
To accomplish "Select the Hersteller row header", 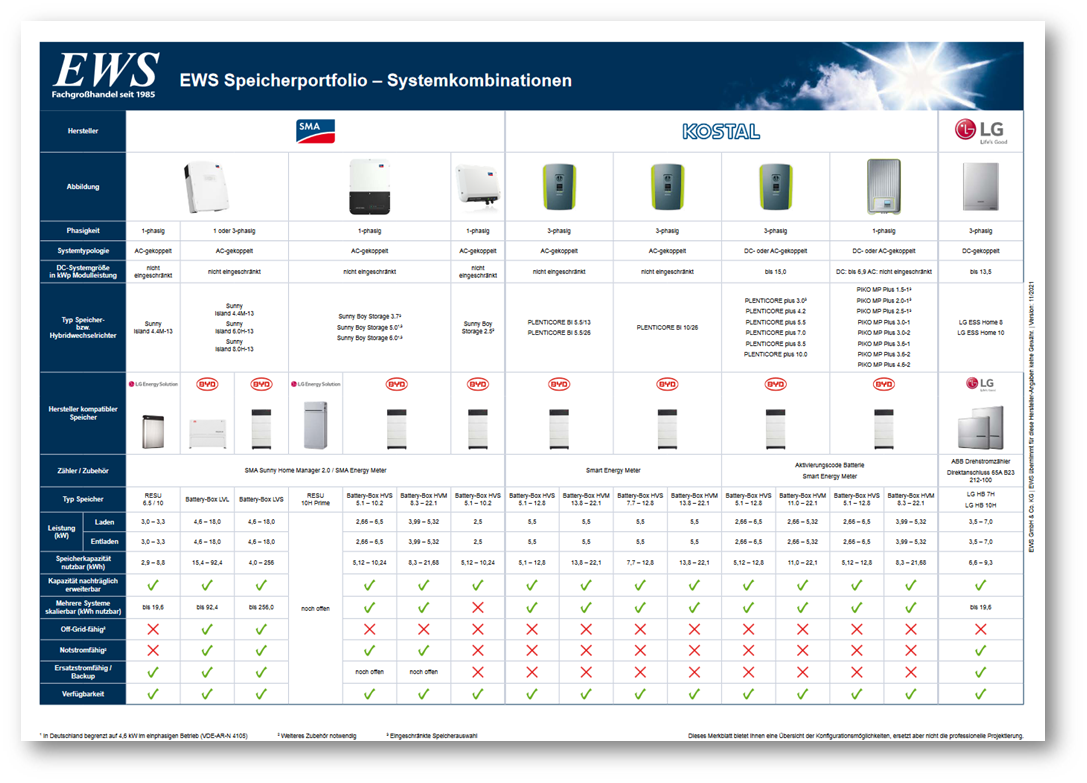I will (x=83, y=131).
